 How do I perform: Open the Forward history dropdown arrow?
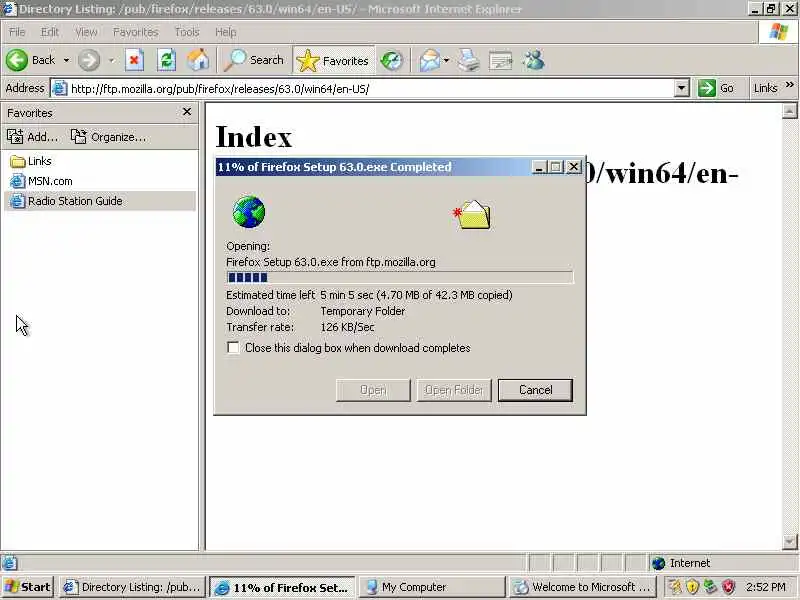click(111, 60)
